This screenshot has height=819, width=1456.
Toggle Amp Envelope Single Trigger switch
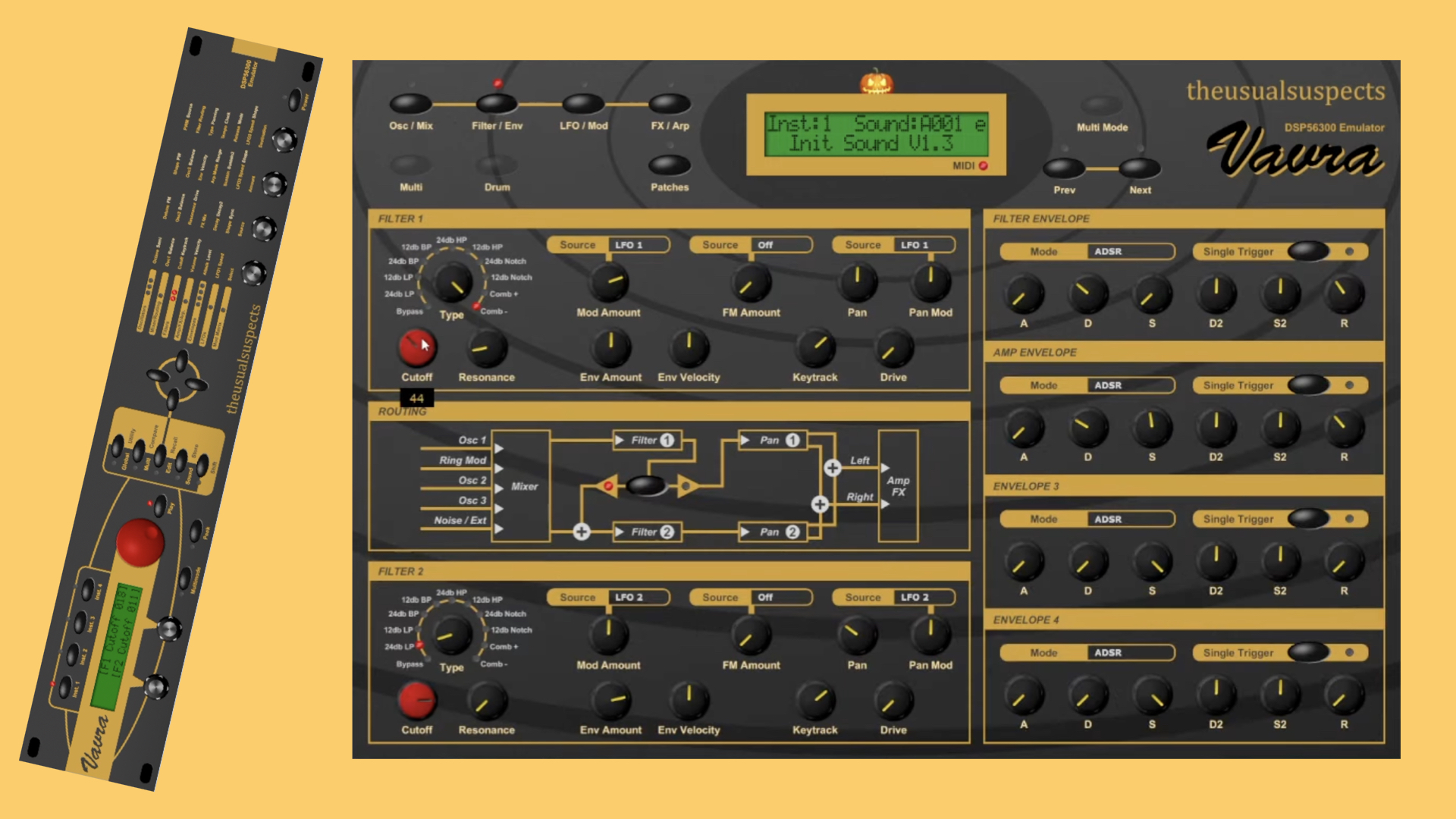pyautogui.click(x=1308, y=384)
